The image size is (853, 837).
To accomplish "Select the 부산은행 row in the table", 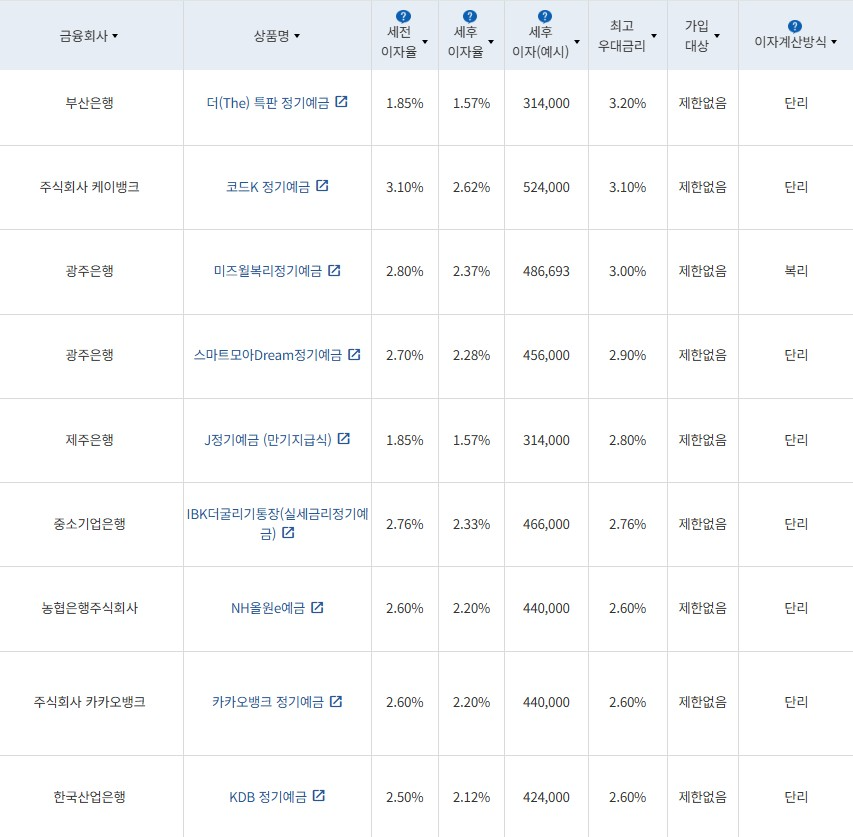I will click(91, 103).
